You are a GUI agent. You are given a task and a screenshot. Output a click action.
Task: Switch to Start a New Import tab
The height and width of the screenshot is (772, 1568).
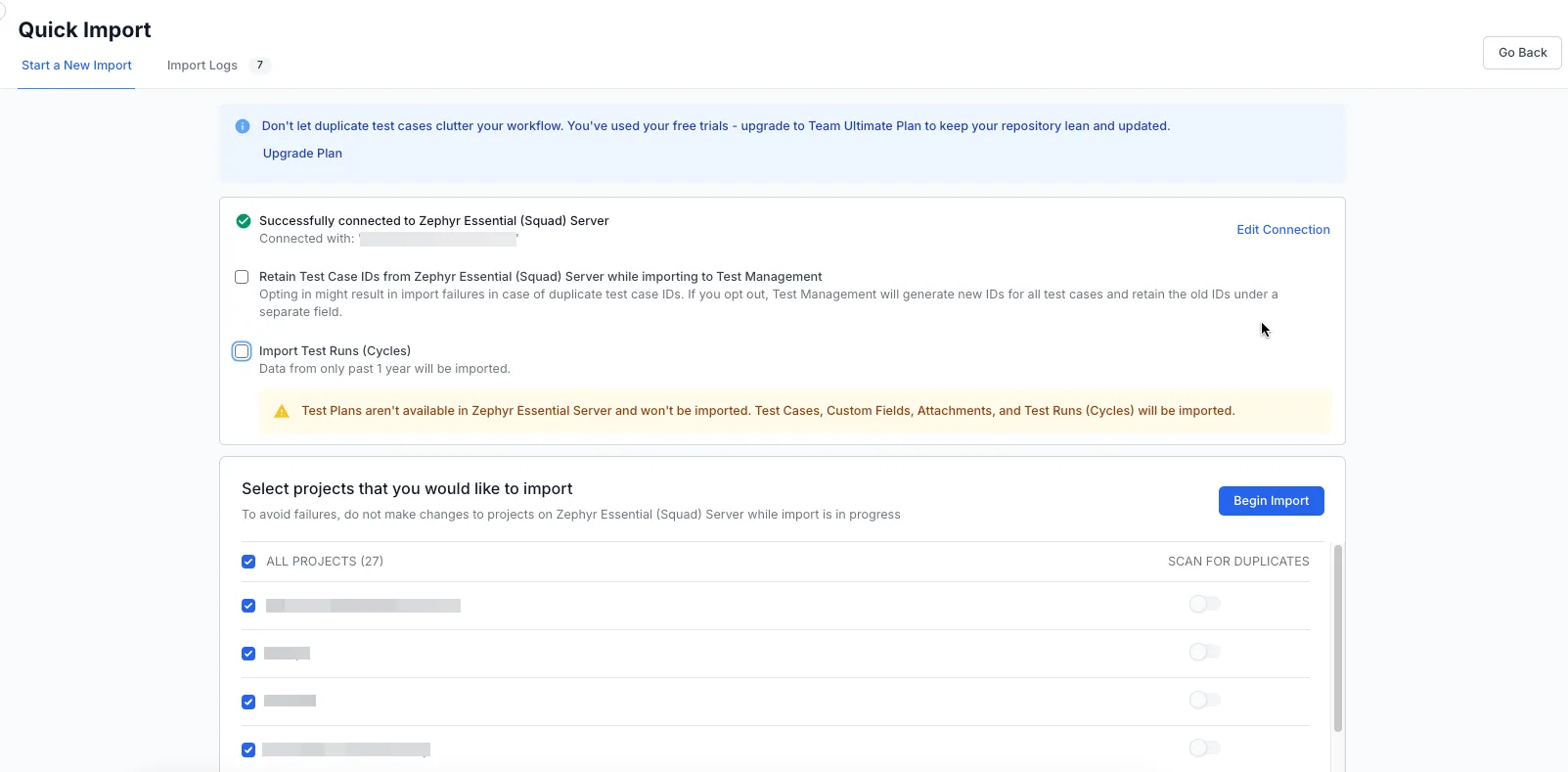(x=76, y=66)
